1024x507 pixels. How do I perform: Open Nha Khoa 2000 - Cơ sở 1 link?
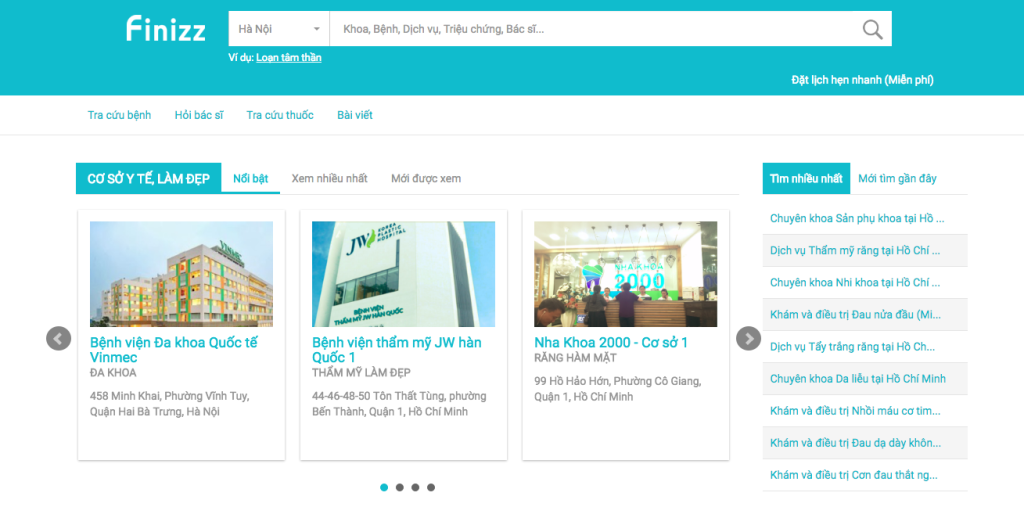(611, 343)
